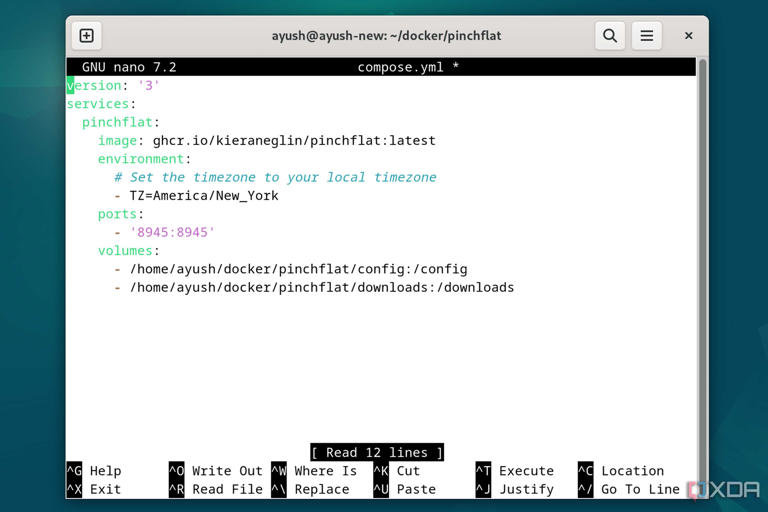768x512 pixels.
Task: Place cursor on the 'volumes:' line
Action: (x=128, y=251)
